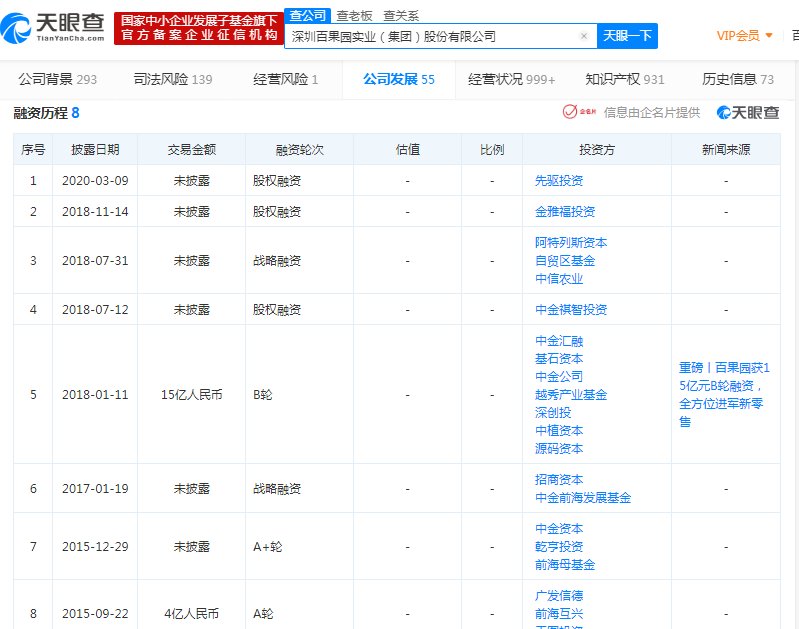
Task: Click the date cell 2015-12-29
Action: [95, 547]
